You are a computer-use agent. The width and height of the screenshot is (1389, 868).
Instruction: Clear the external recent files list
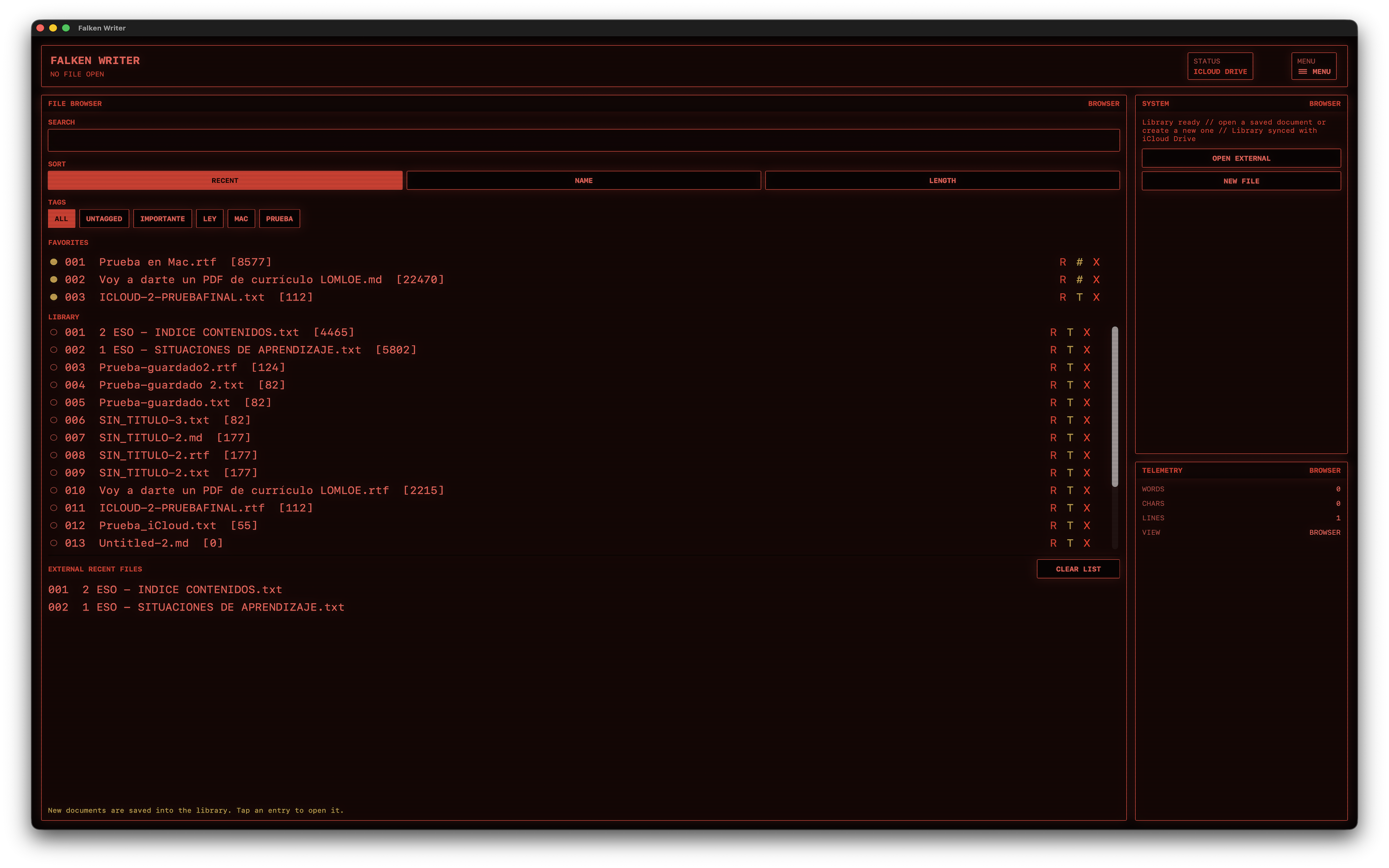click(1078, 569)
